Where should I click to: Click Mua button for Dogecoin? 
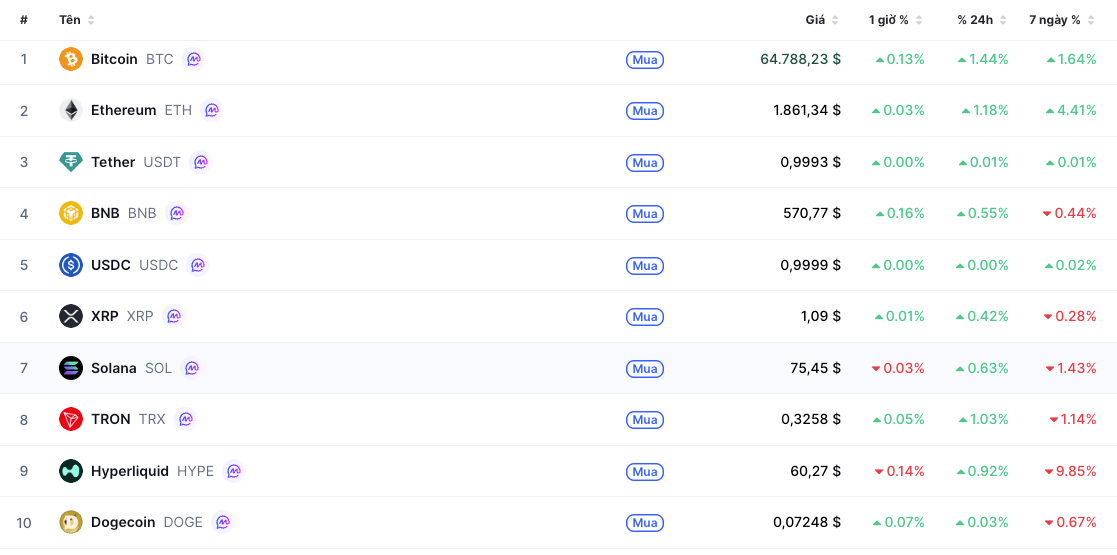tap(645, 523)
